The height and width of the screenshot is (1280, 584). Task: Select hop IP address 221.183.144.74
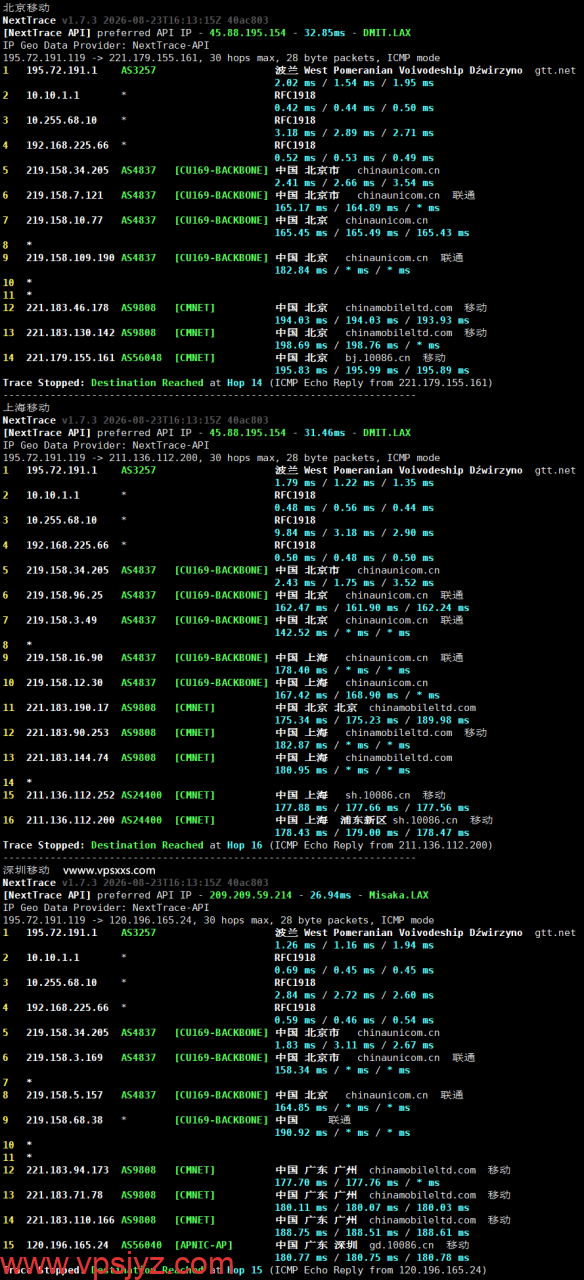tap(68, 758)
